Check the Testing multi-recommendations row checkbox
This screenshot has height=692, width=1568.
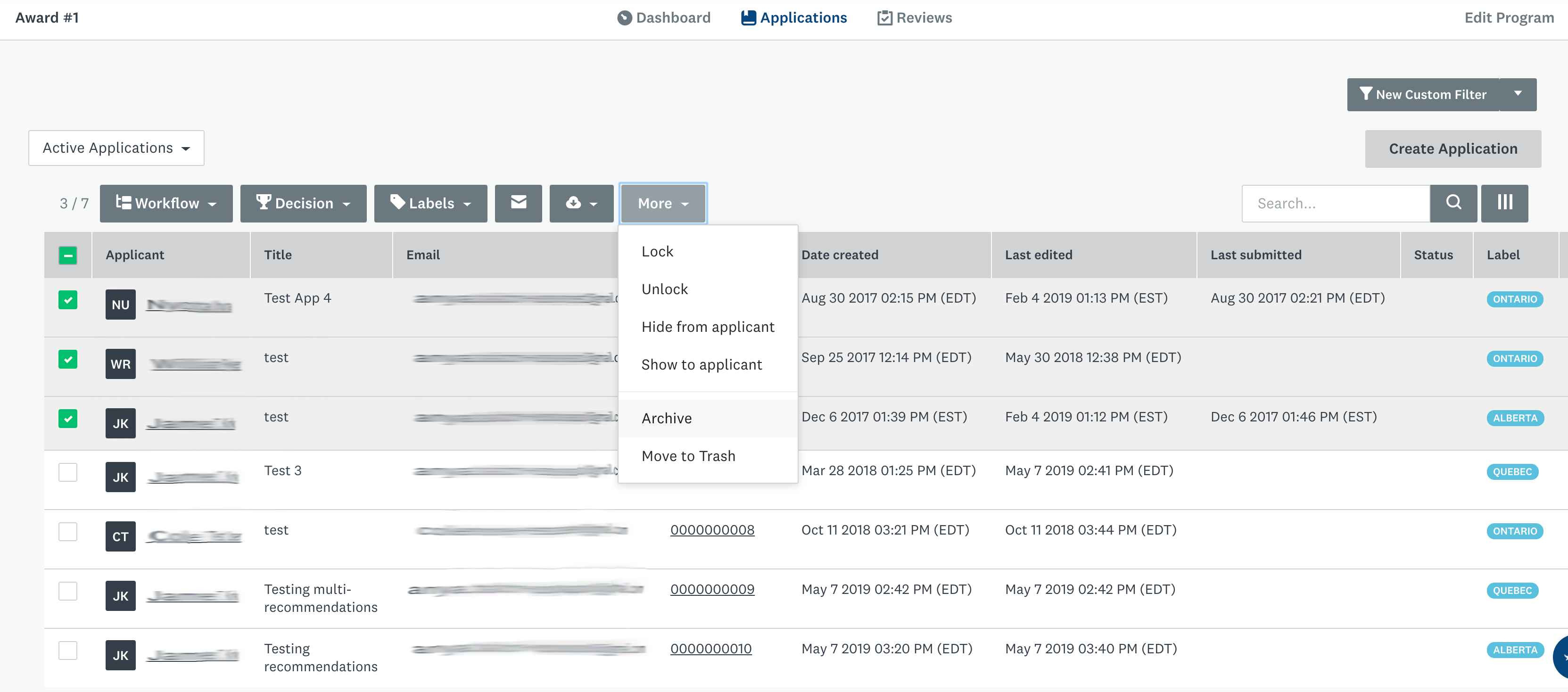pyautogui.click(x=68, y=591)
